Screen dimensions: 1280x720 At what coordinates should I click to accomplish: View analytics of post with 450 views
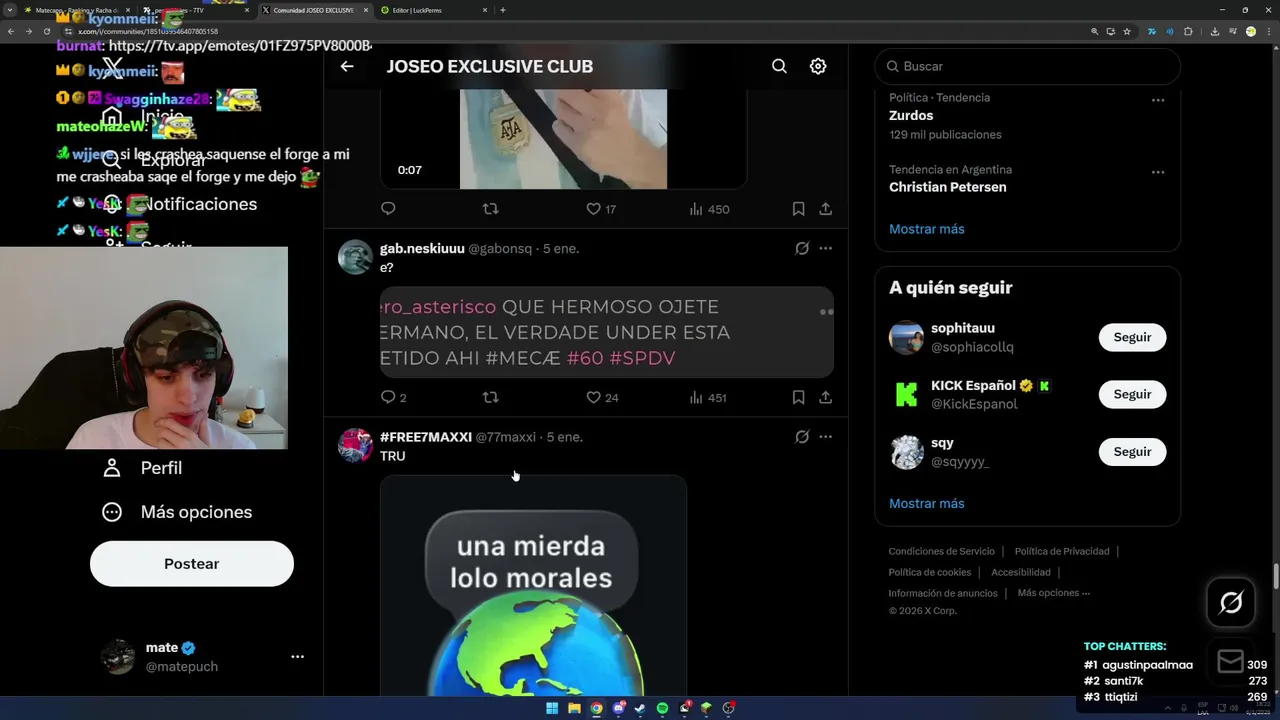click(x=709, y=209)
